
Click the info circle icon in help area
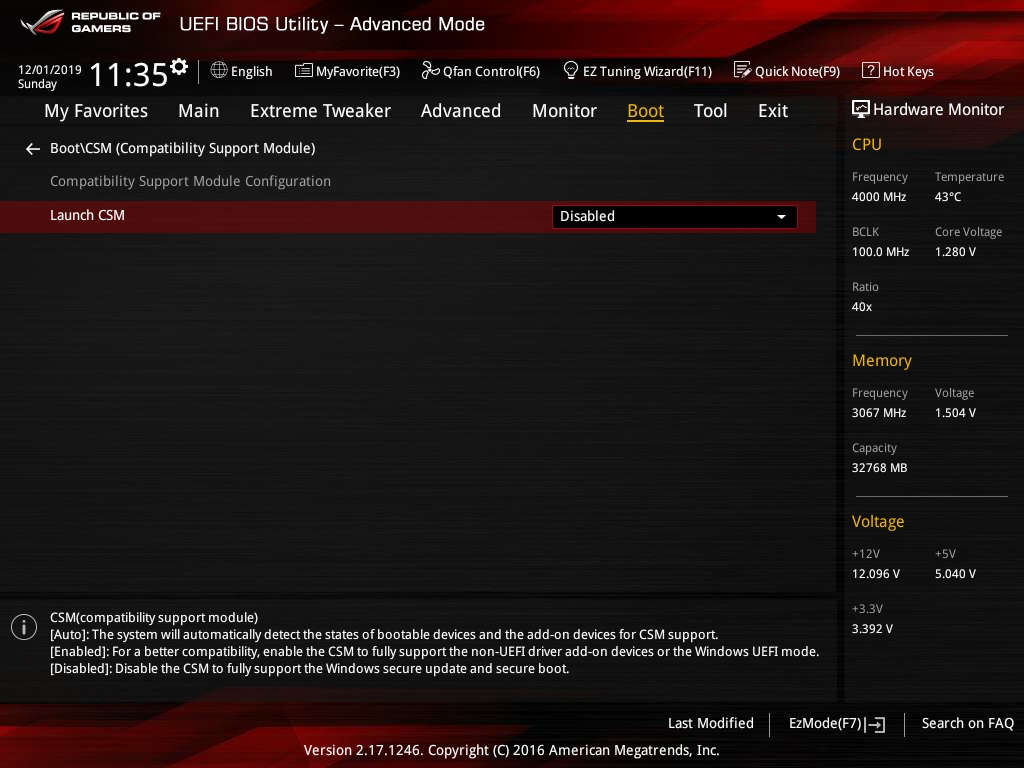pos(24,628)
